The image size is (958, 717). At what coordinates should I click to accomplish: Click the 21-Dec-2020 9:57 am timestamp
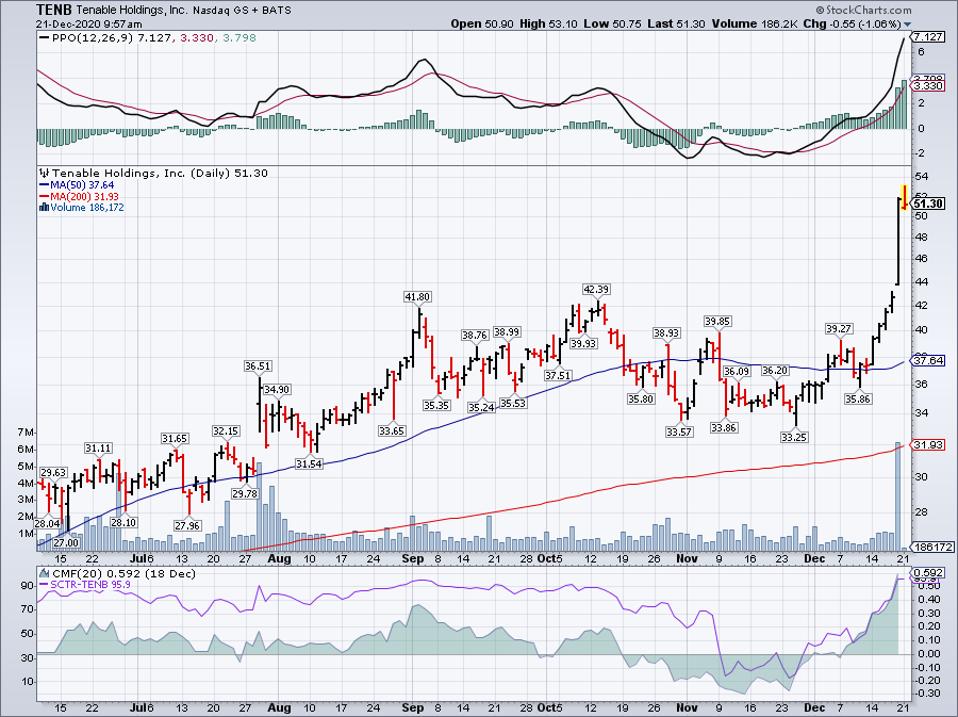click(89, 24)
